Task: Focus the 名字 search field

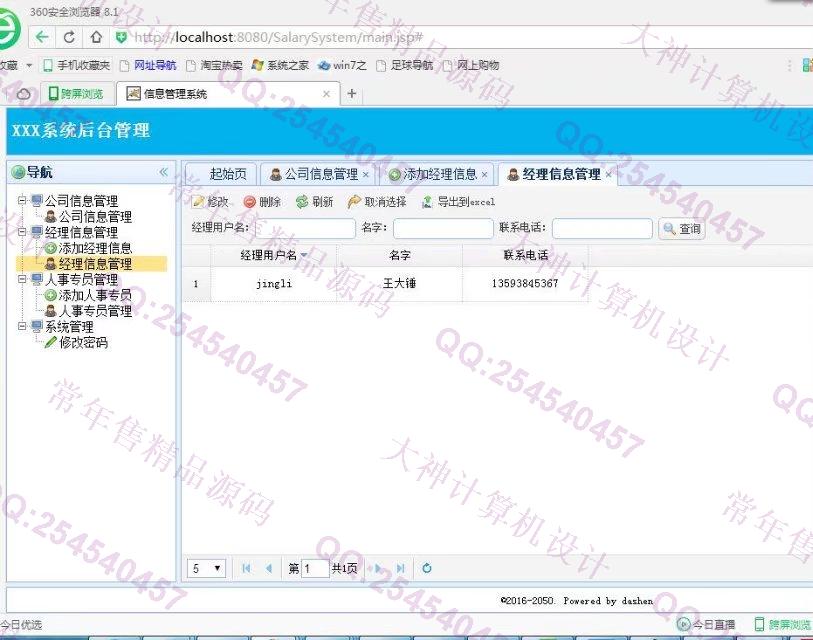Action: pos(443,228)
